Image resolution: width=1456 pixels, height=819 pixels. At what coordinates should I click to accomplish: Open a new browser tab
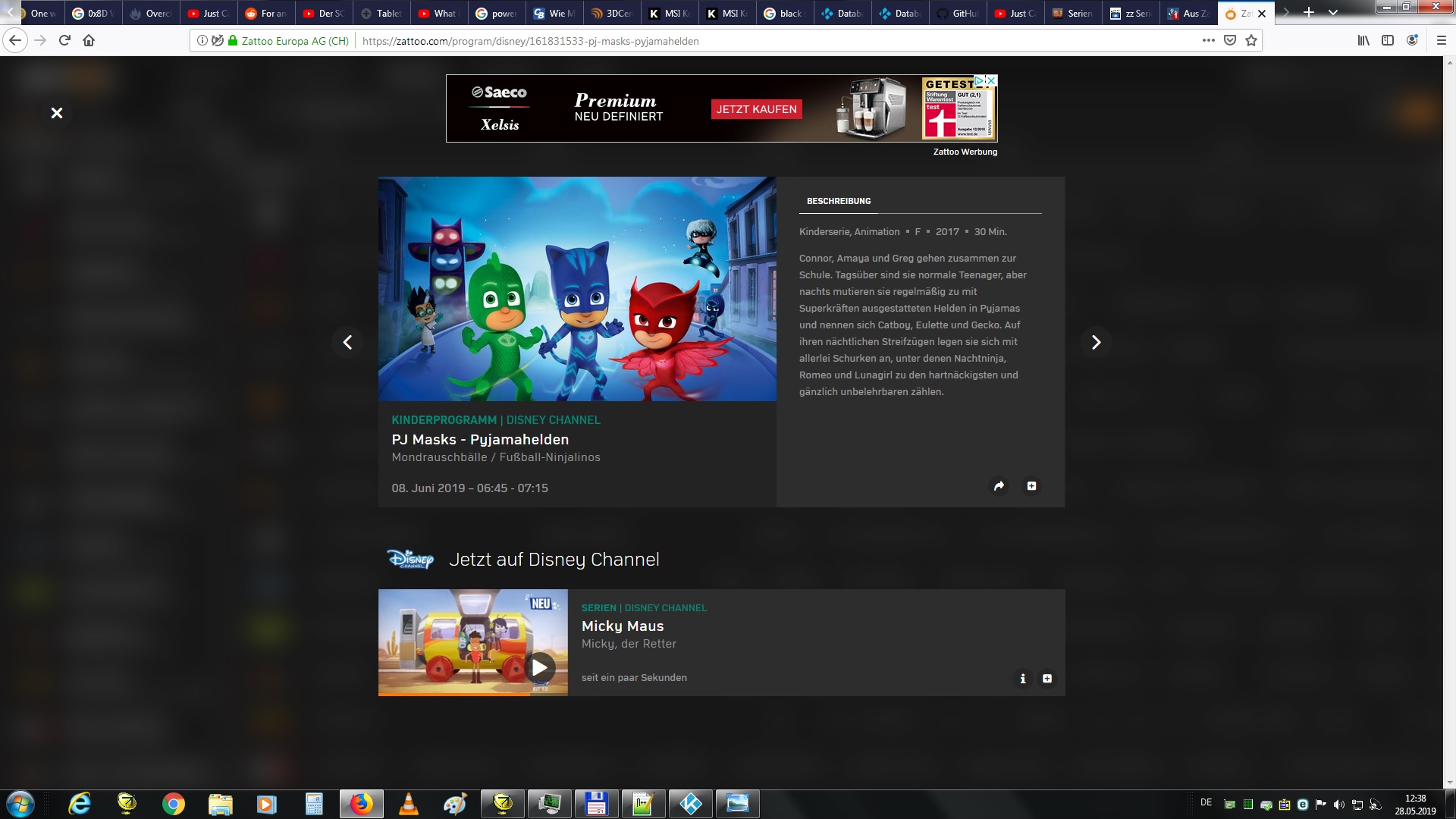pos(1309,13)
